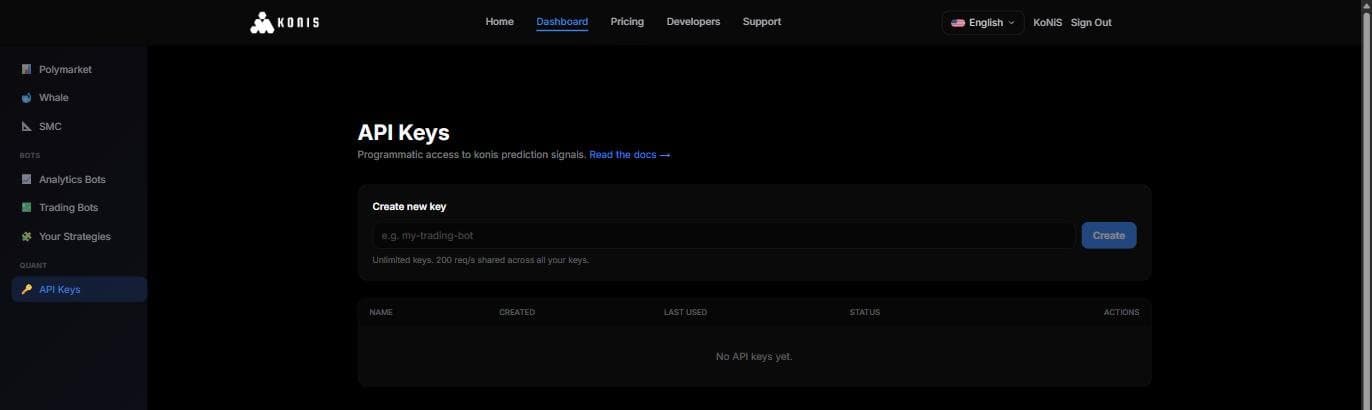Click the Analytics Bots icon

coord(27,179)
